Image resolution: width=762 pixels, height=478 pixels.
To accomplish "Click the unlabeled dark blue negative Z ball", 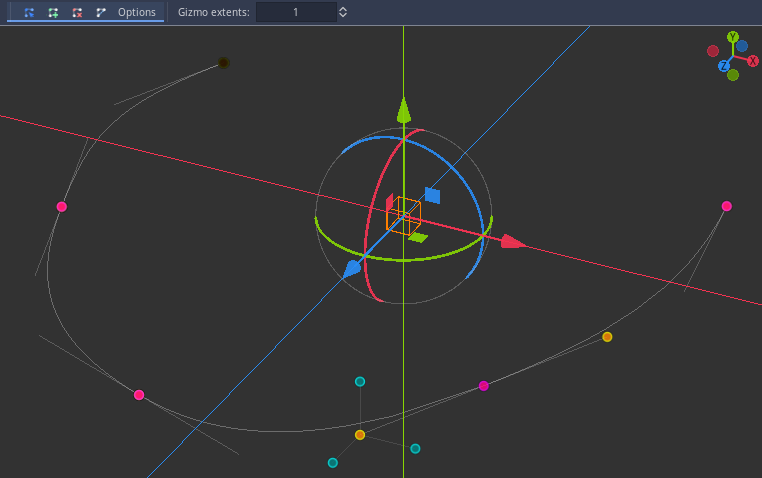I will 742,46.
